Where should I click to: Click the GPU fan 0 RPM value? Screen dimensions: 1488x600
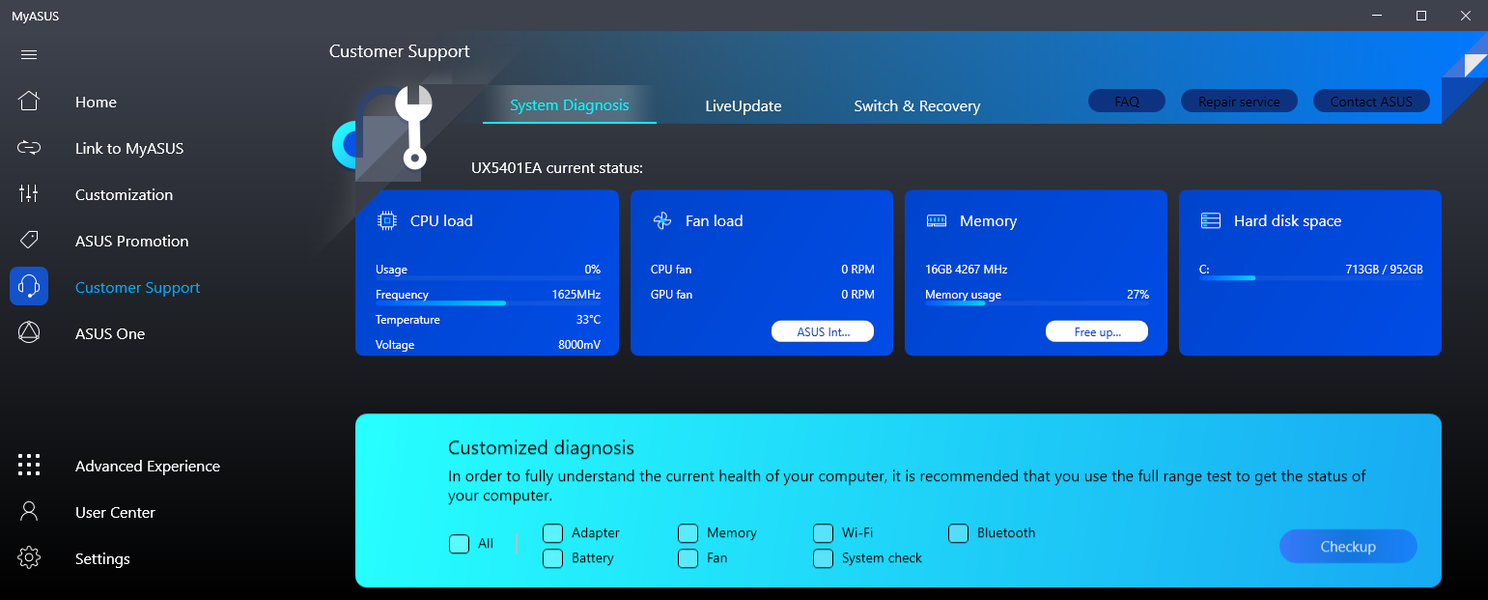click(858, 295)
